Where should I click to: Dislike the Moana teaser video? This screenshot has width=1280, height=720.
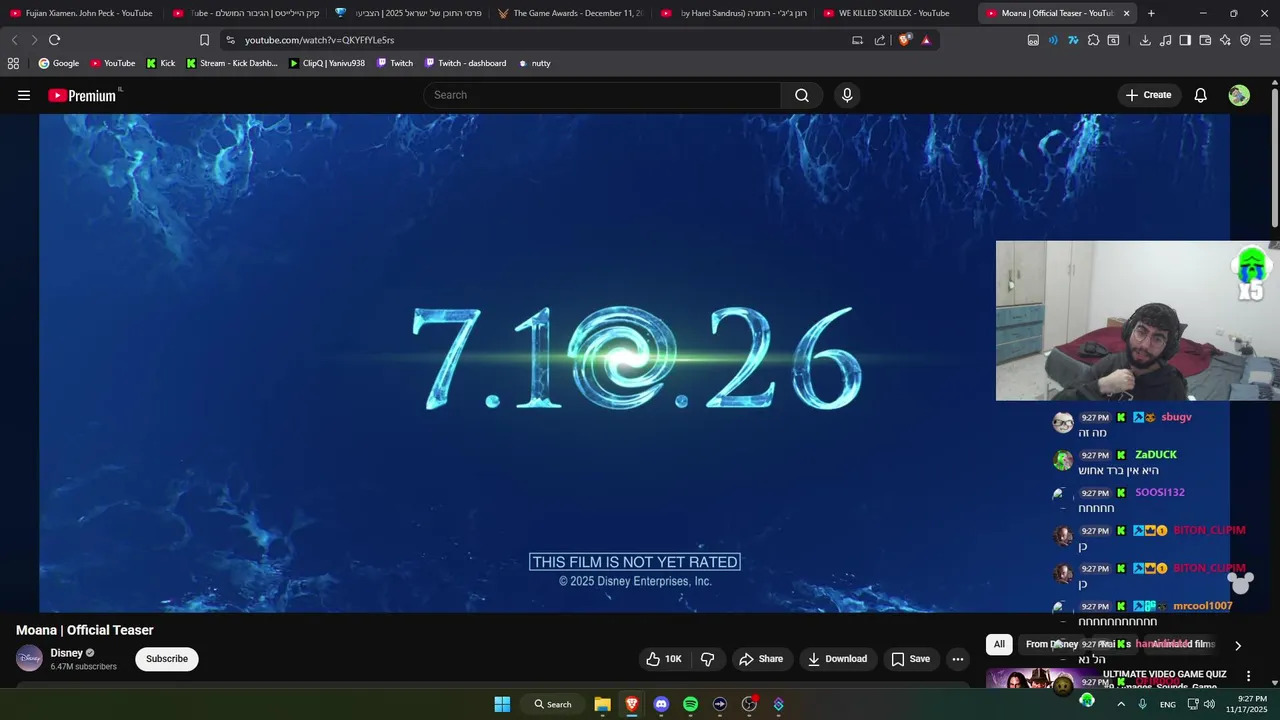pyautogui.click(x=708, y=659)
